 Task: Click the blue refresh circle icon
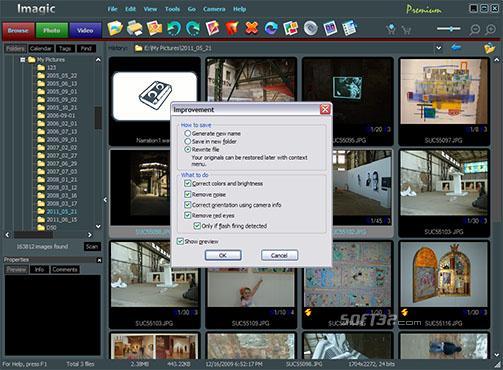click(x=271, y=28)
